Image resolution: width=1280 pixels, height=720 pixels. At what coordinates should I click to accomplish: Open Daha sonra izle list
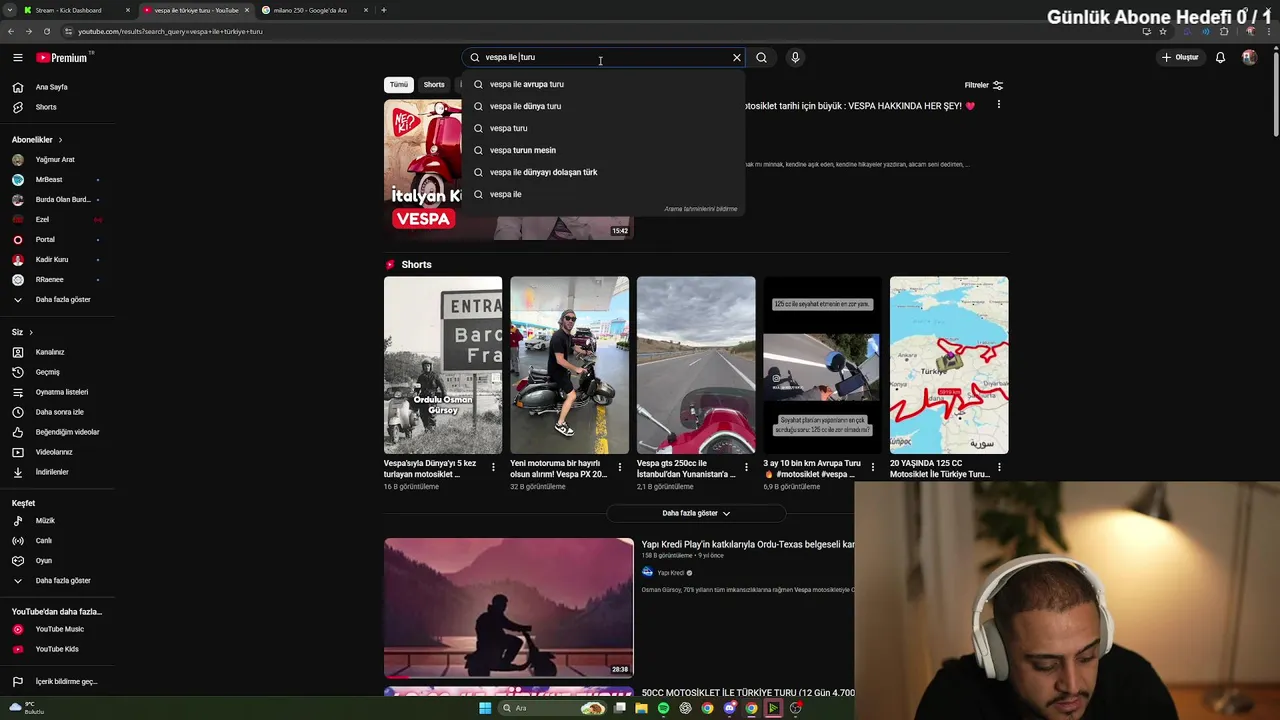click(57, 412)
